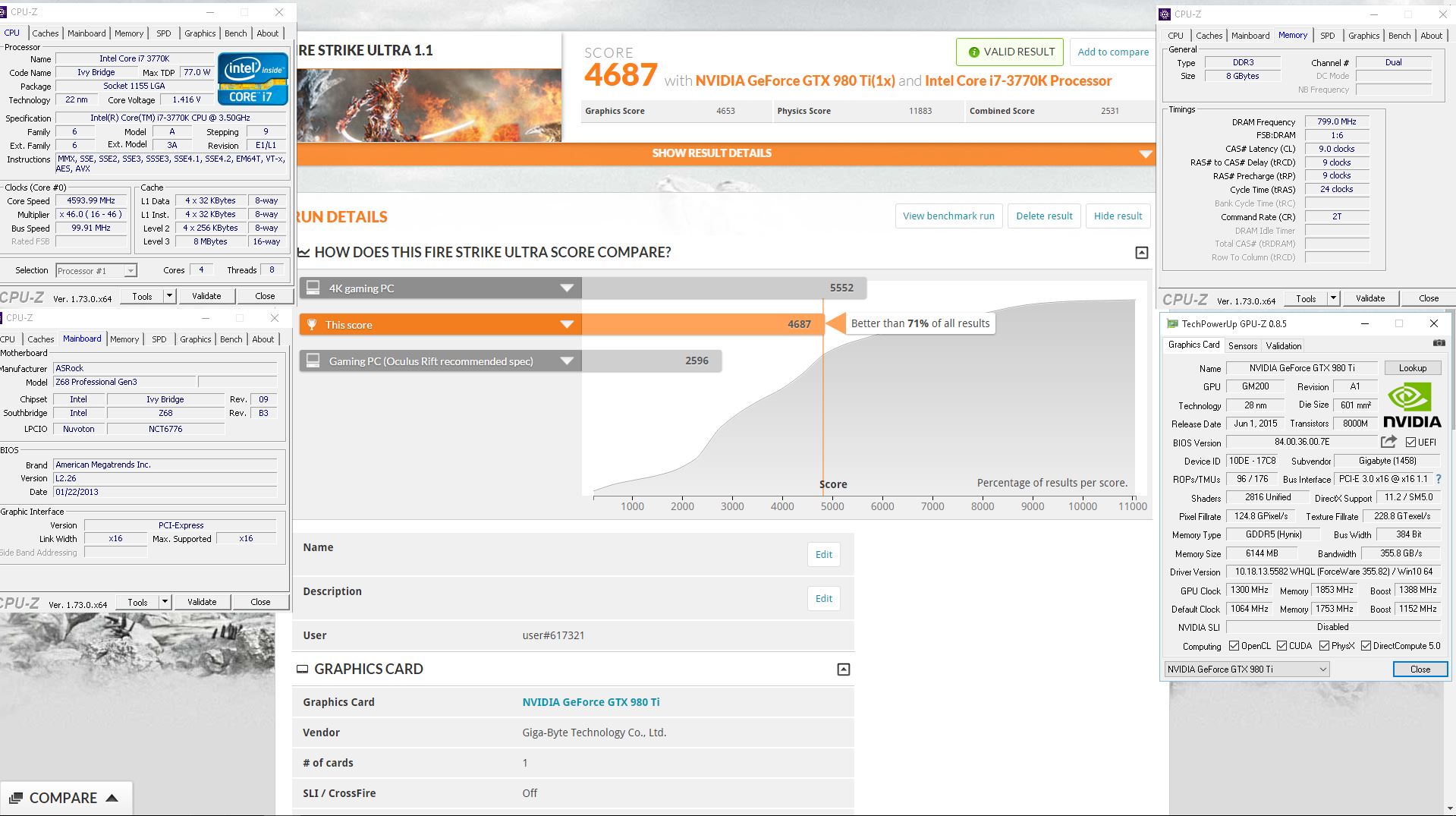Collapse the Graphics Card section
Screen dimensions: 1456x816
pyautogui.click(x=843, y=669)
